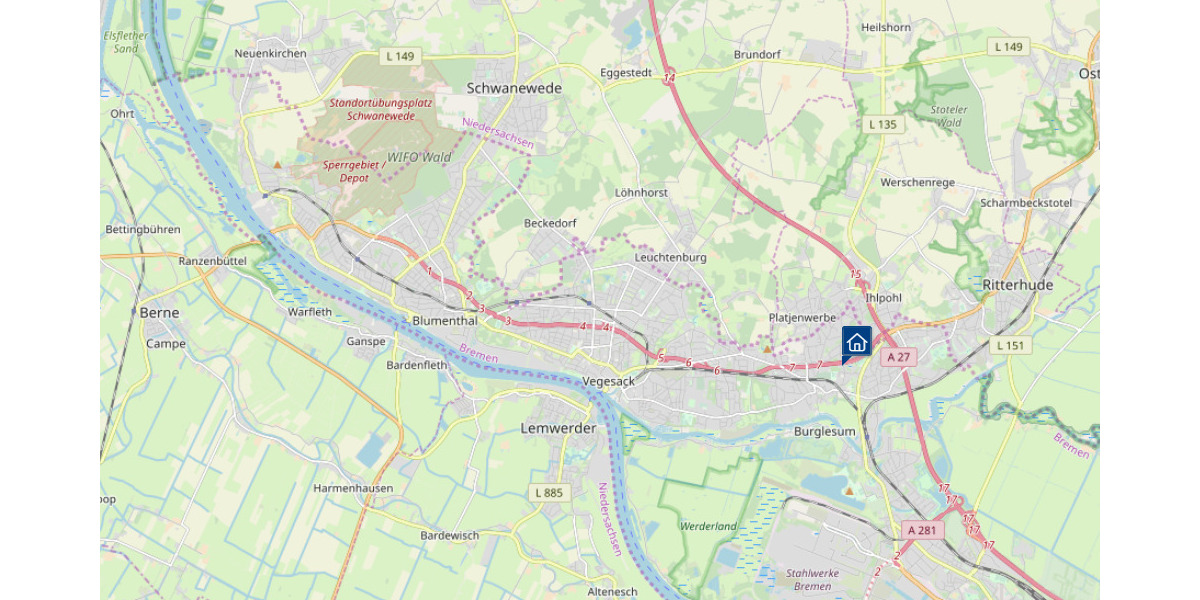The height and width of the screenshot is (600, 1200).
Task: Click the Platjenwerbe label
Action: [802, 317]
